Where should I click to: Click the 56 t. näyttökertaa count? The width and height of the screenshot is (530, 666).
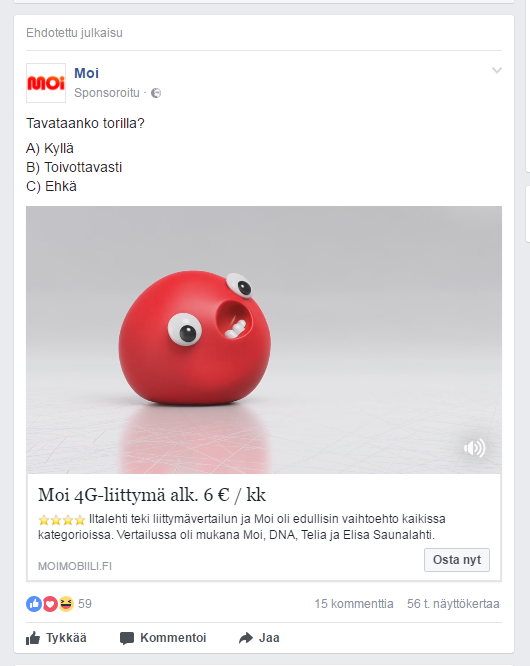[x=453, y=604]
